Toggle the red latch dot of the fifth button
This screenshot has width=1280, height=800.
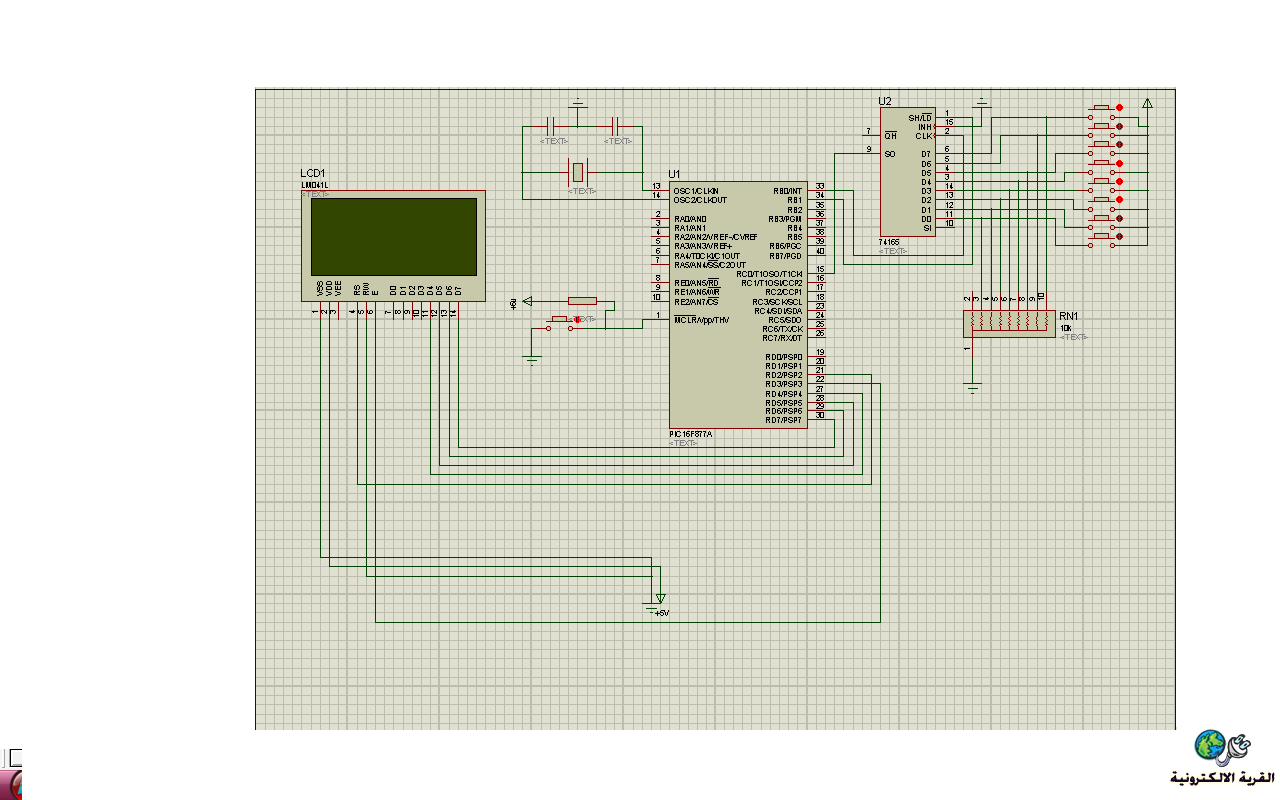[1119, 181]
